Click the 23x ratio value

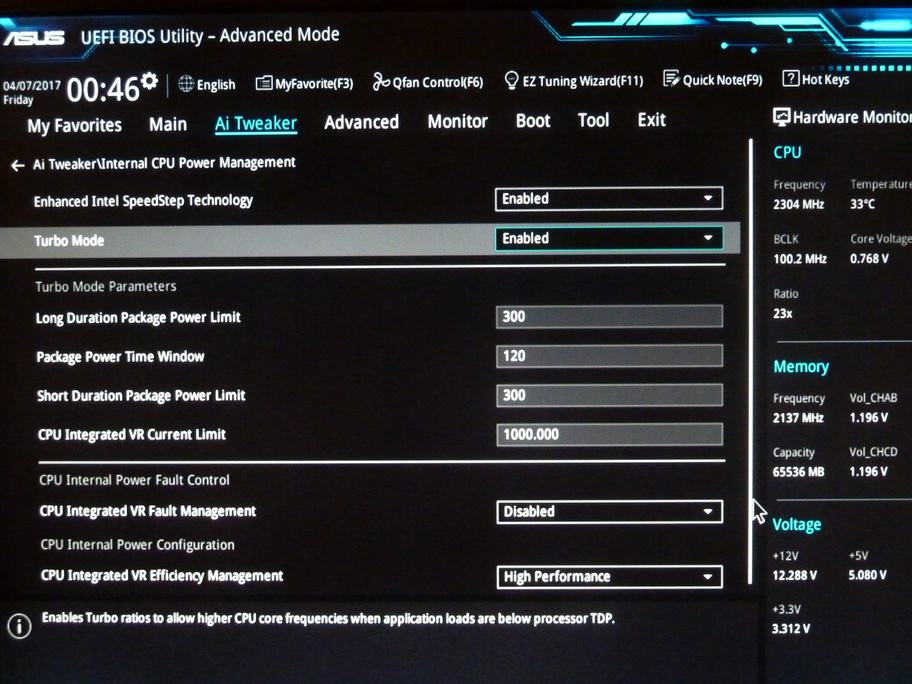pyautogui.click(x=783, y=314)
